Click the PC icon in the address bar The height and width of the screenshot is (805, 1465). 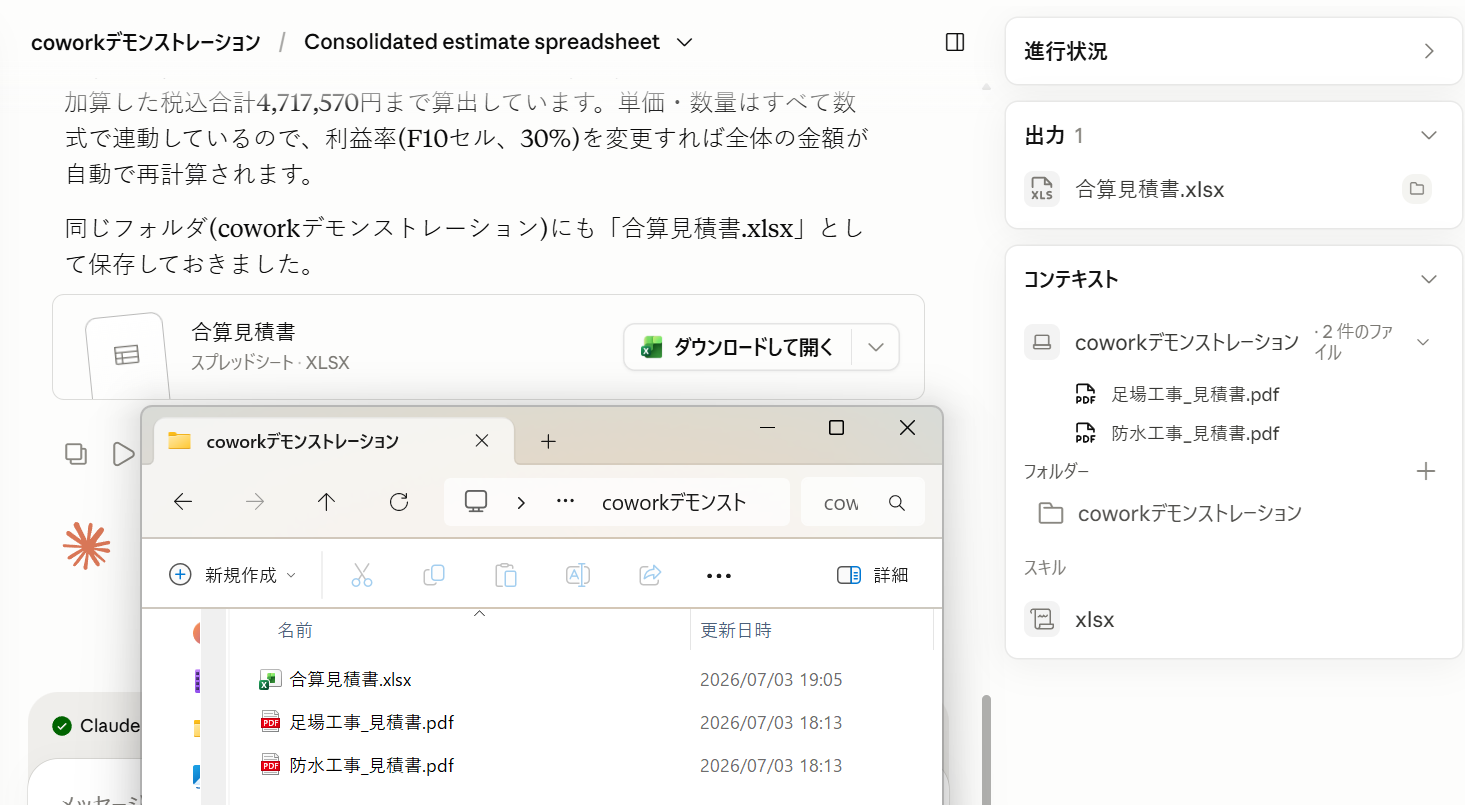476,502
